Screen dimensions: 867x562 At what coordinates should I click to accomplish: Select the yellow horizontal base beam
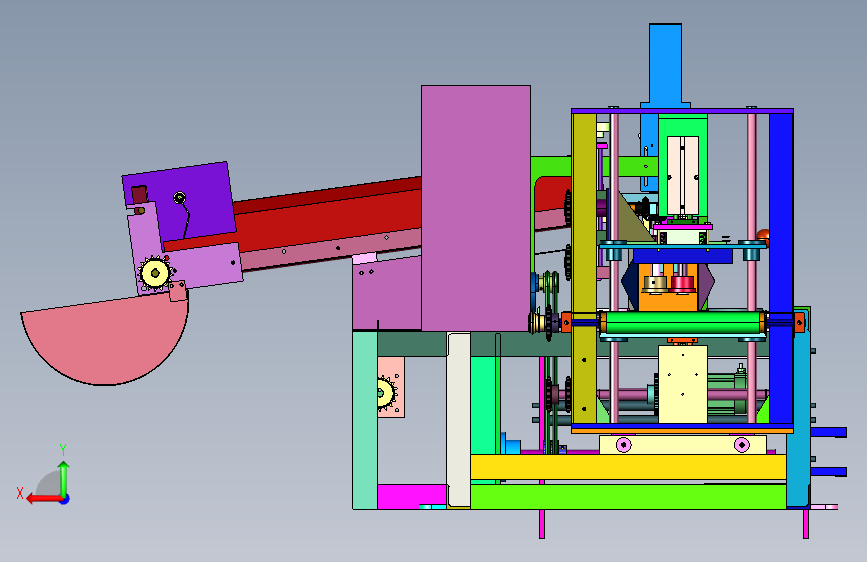tap(628, 467)
